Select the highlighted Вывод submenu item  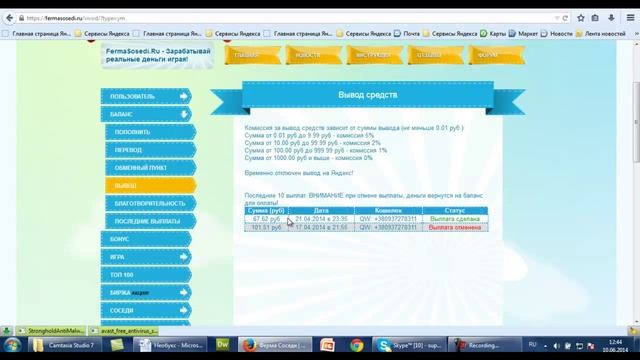[x=151, y=185]
